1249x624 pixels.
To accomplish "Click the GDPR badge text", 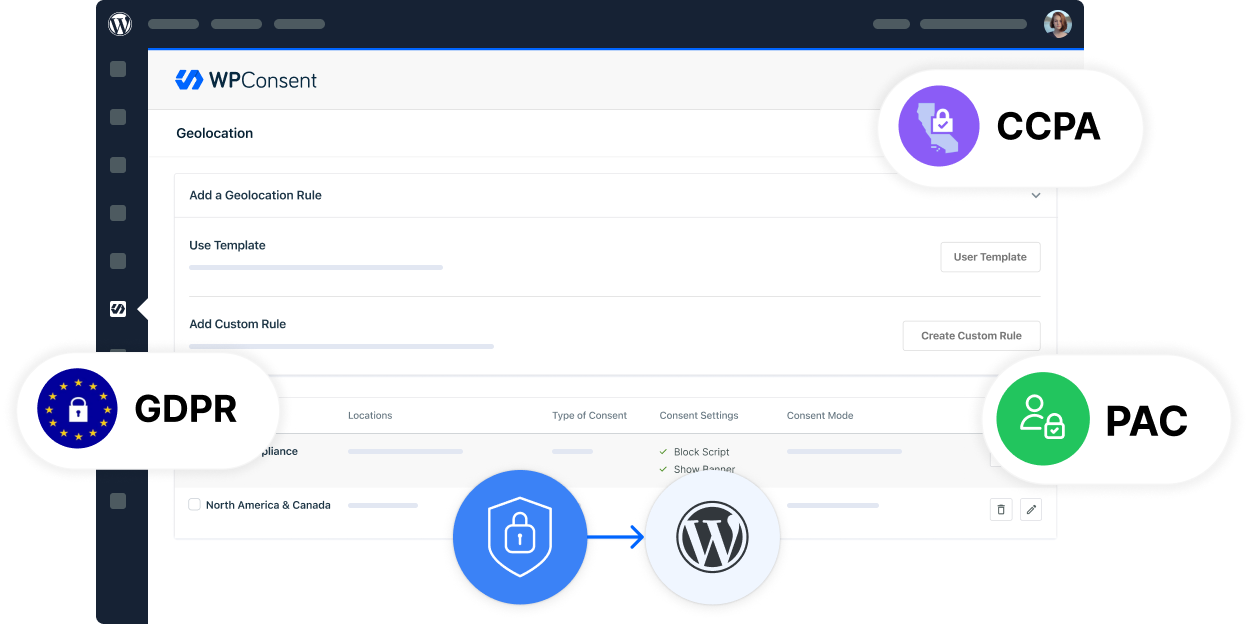I will coord(186,409).
